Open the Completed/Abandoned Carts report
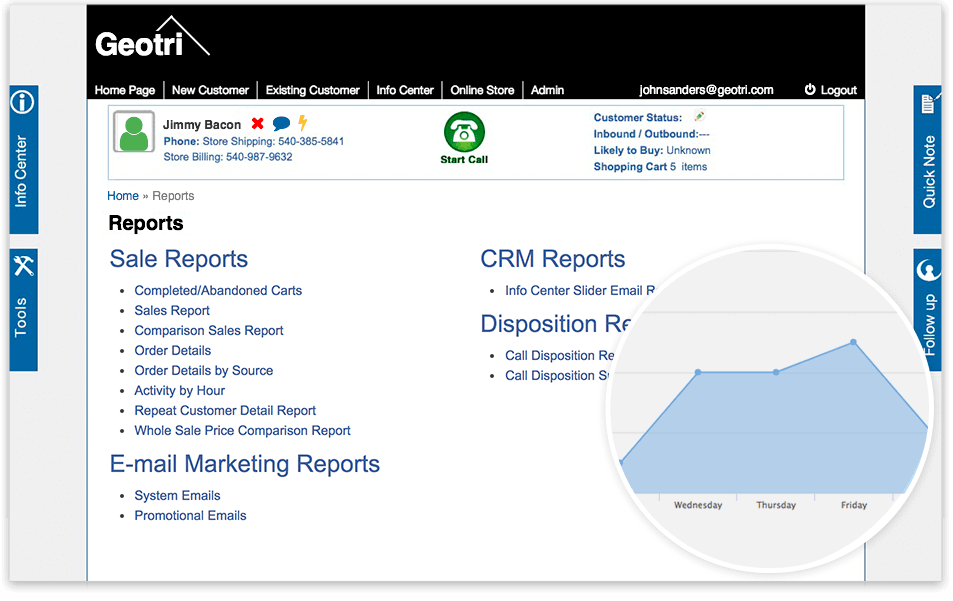Viewport: 953px width, 601px height. pos(218,291)
